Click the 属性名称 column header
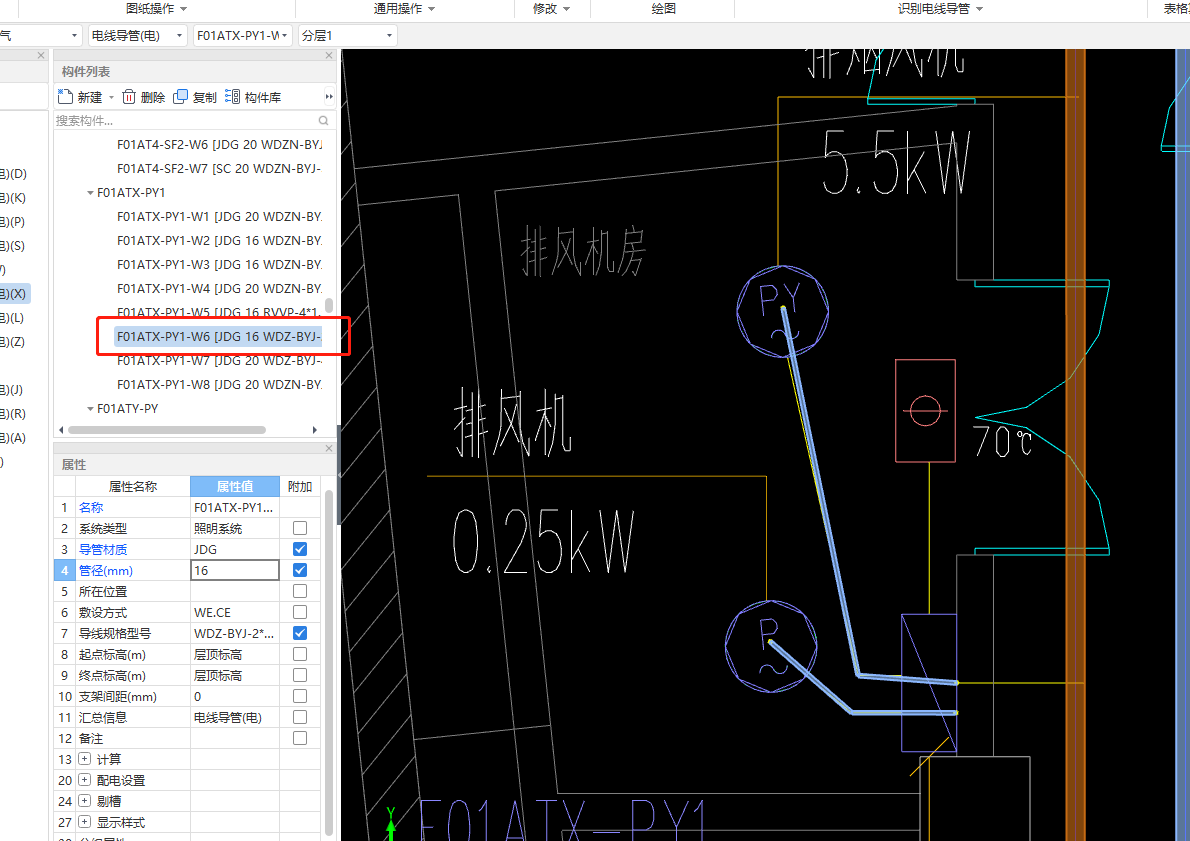The width and height of the screenshot is (1190, 841). 132,486
